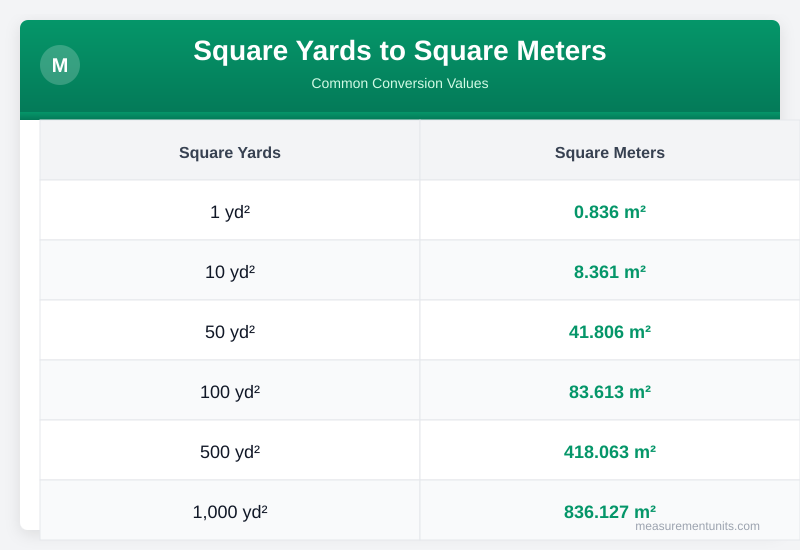
Task: Select the 1 yd² cell
Action: (230, 210)
